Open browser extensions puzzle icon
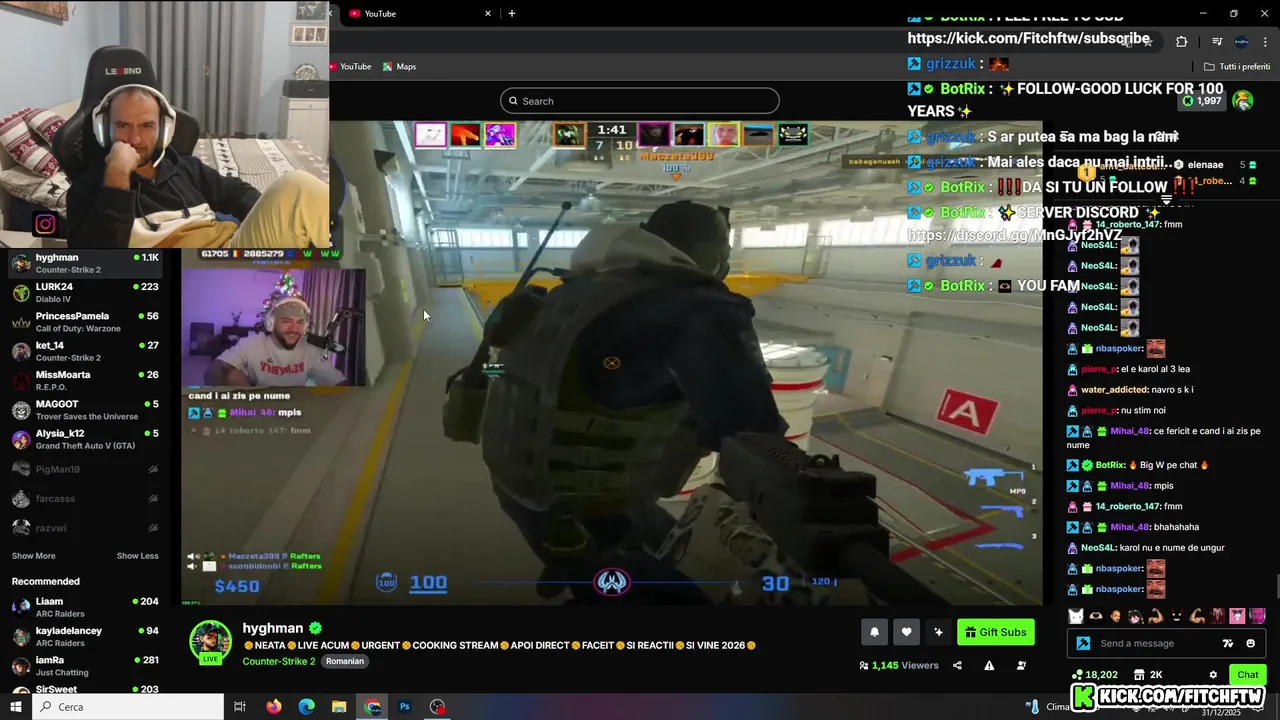 [1182, 42]
